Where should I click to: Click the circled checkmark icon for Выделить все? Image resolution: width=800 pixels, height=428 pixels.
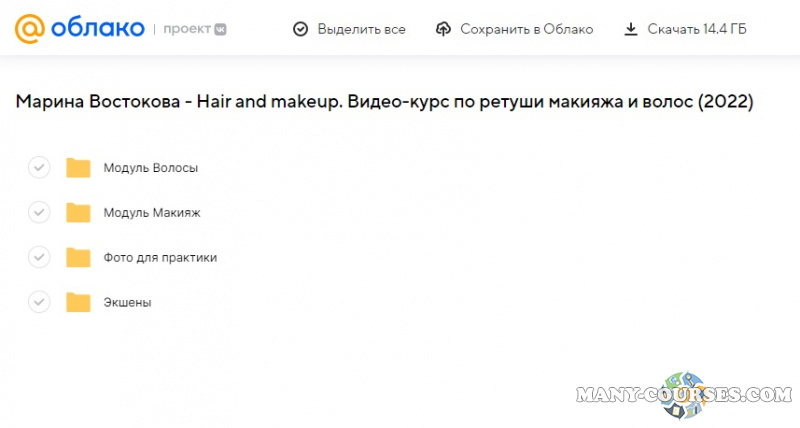pos(300,30)
